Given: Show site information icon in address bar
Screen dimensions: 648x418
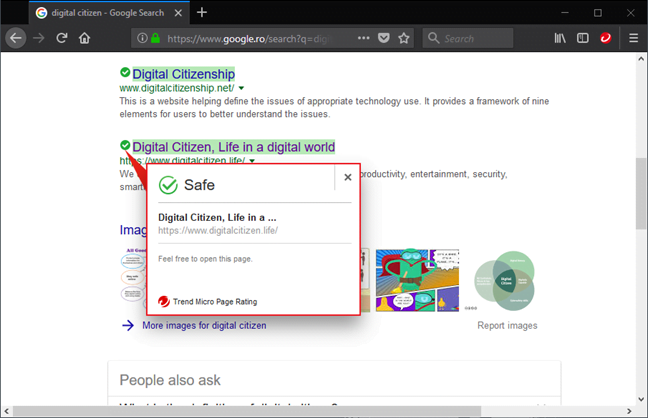Looking at the screenshot, I should point(142,38).
